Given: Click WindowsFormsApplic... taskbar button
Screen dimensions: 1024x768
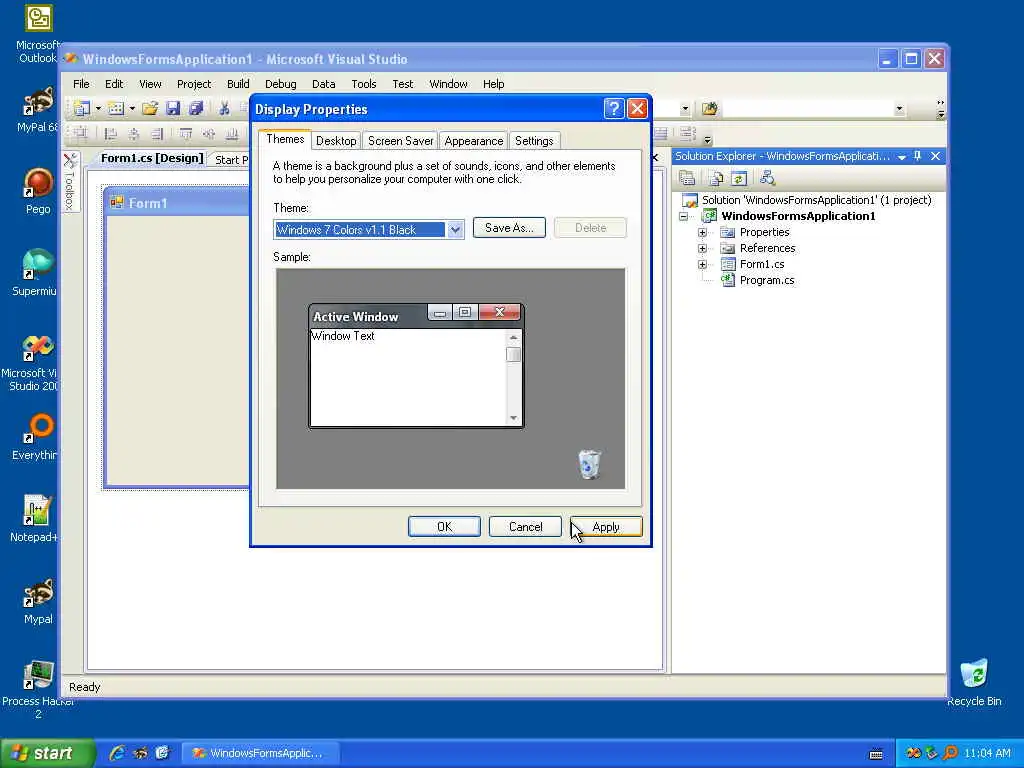Looking at the screenshot, I should 260,753.
